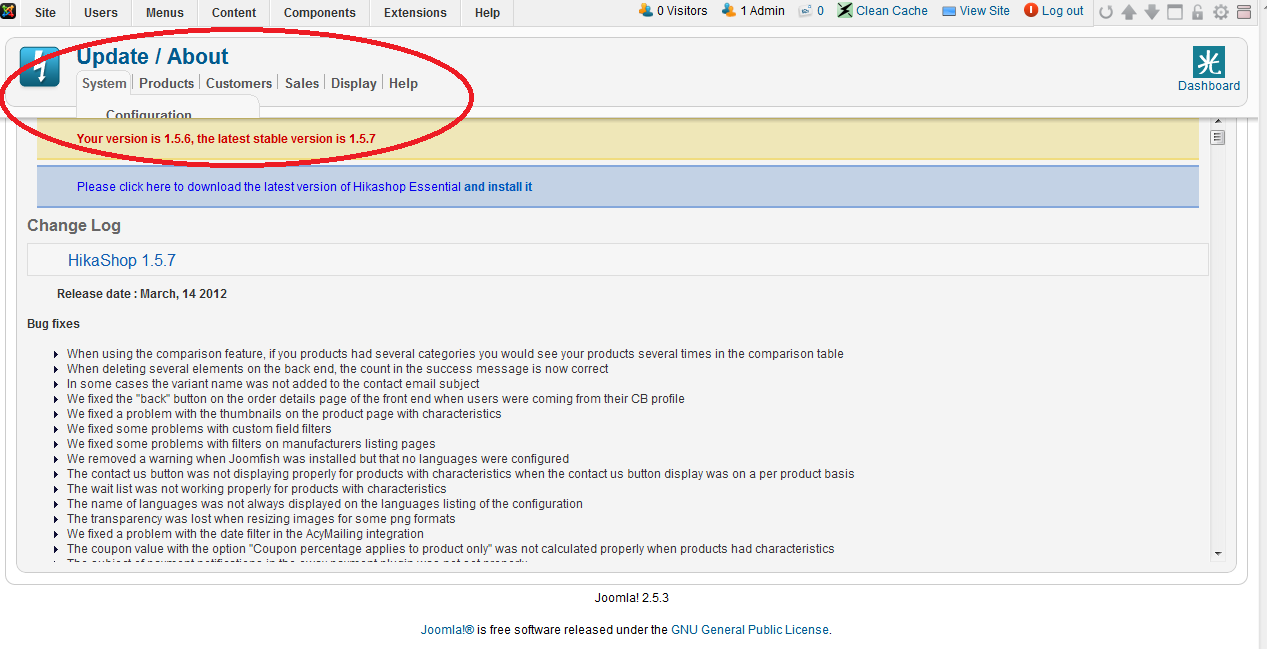Viewport: 1267px width, 649px height.
Task: Click the blue View Site monitor icon
Action: [949, 11]
